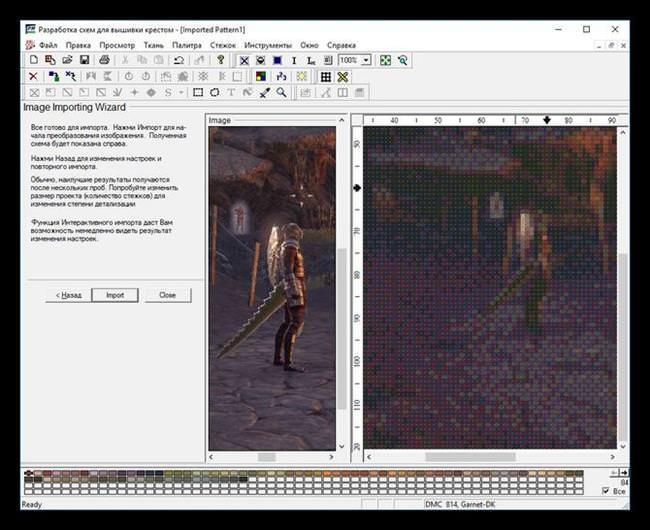The image size is (650, 530).
Task: Click the 'Ready' status bar text
Action: (32, 504)
